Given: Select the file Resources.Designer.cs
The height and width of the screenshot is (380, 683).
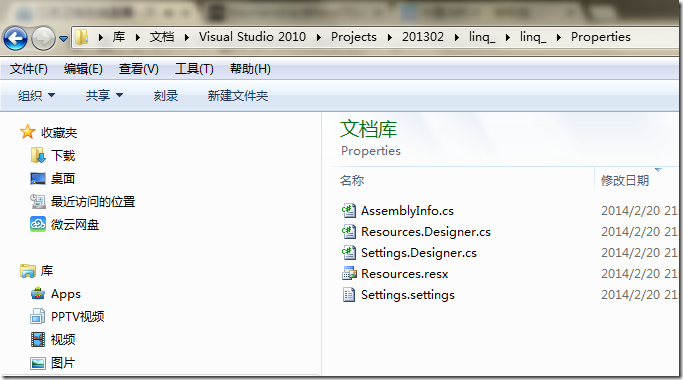Looking at the screenshot, I should click(x=426, y=232).
